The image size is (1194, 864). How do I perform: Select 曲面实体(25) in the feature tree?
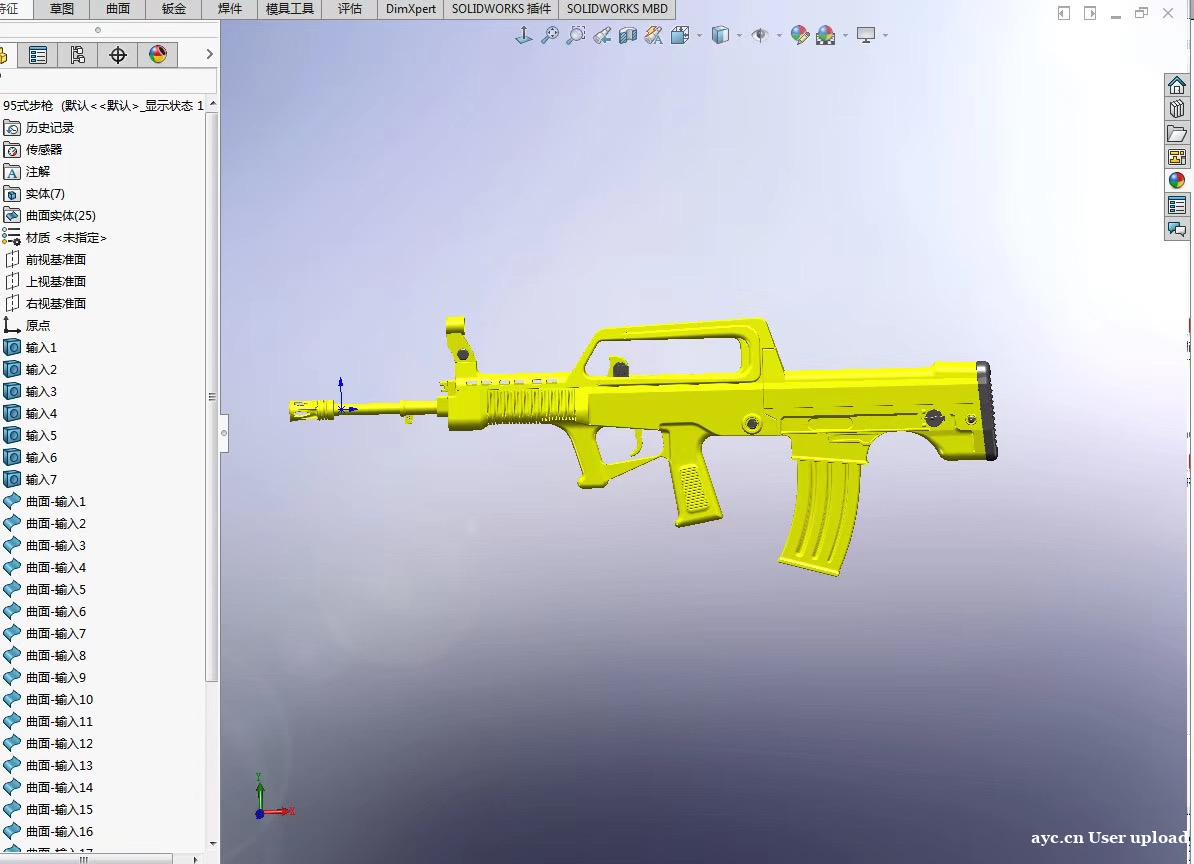click(x=60, y=216)
